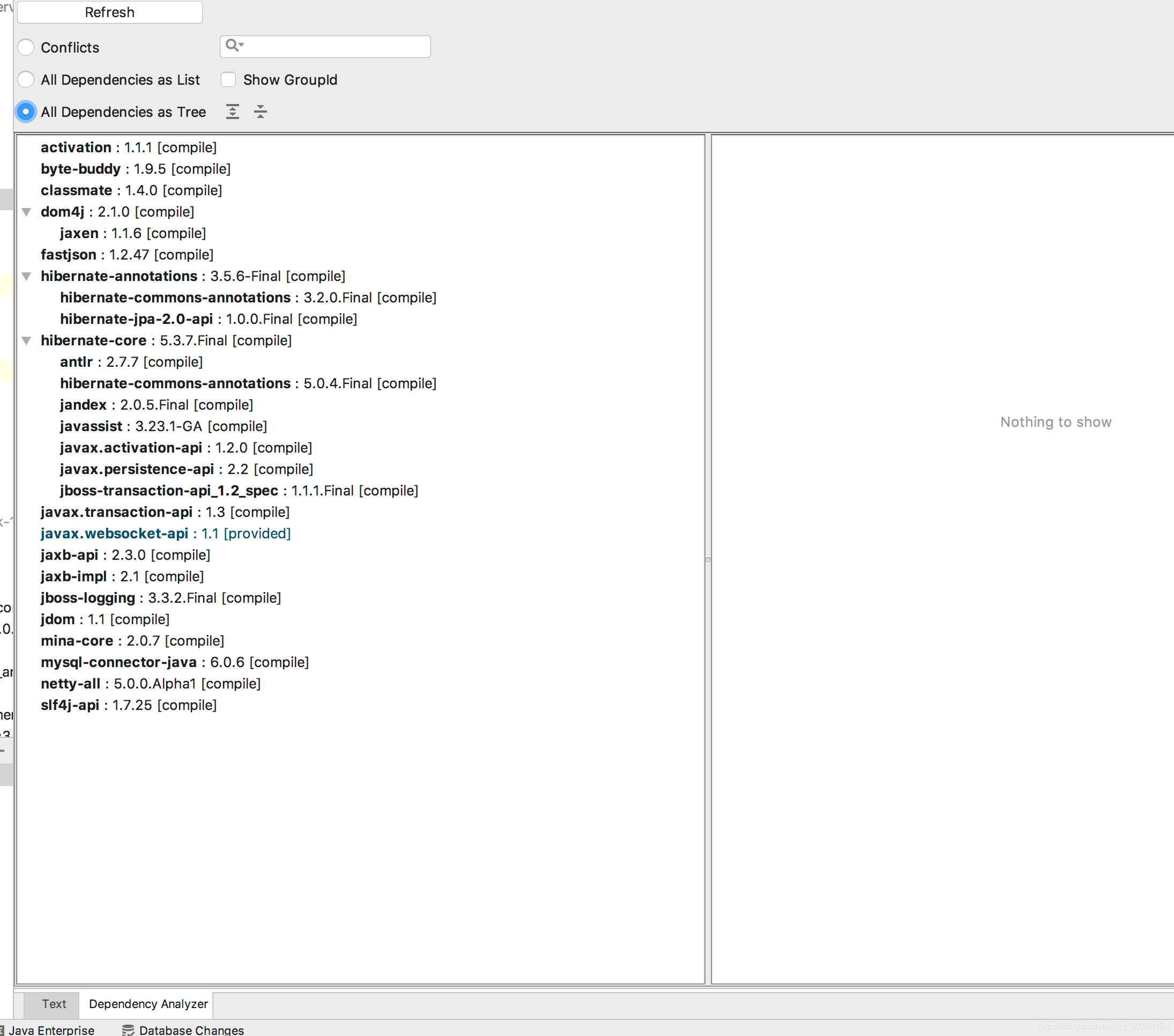Image resolution: width=1174 pixels, height=1036 pixels.
Task: Select the Conflicts radio button
Action: click(x=26, y=47)
